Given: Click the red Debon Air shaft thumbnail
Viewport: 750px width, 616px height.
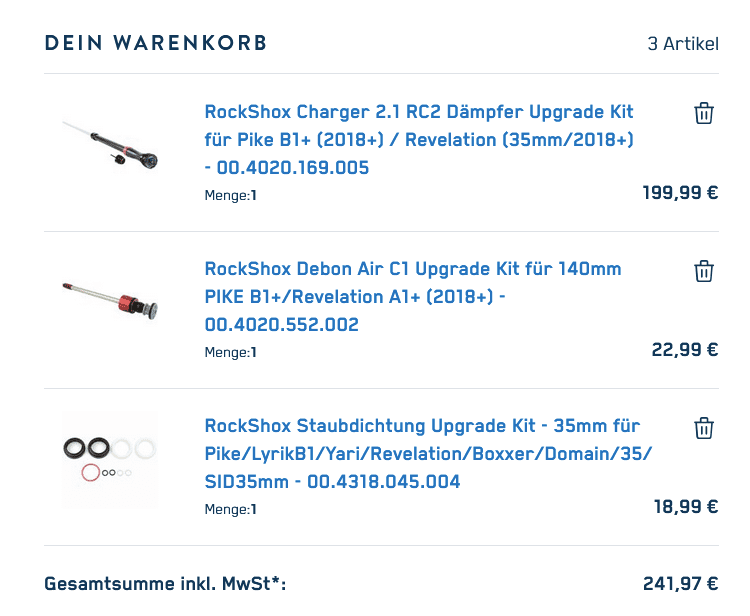Looking at the screenshot, I should [x=110, y=301].
